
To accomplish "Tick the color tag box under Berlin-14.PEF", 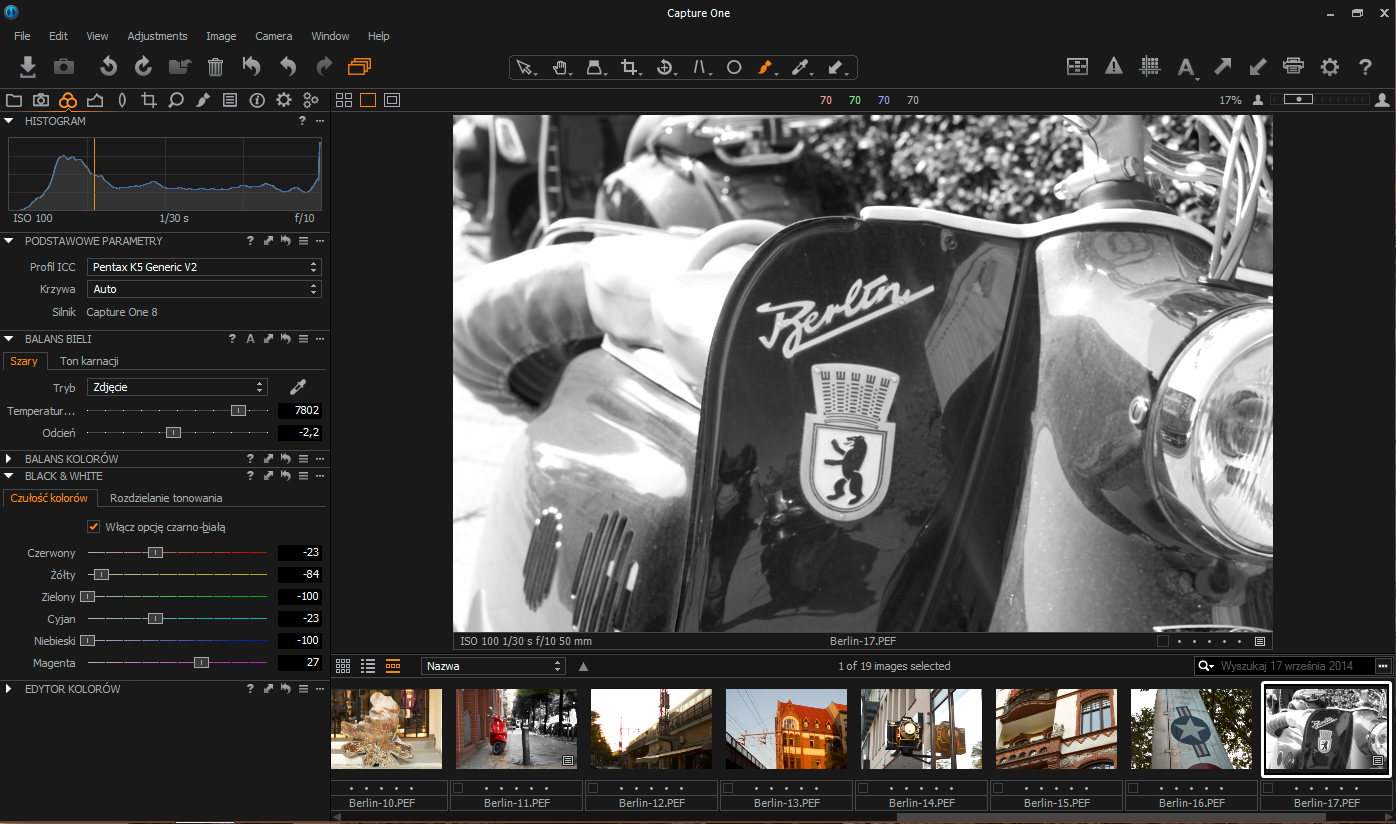I will tap(862, 788).
